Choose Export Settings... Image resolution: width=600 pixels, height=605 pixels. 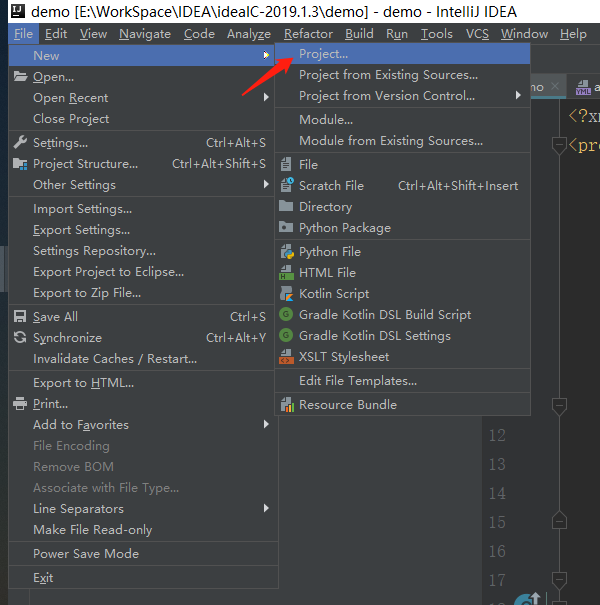pos(141,230)
